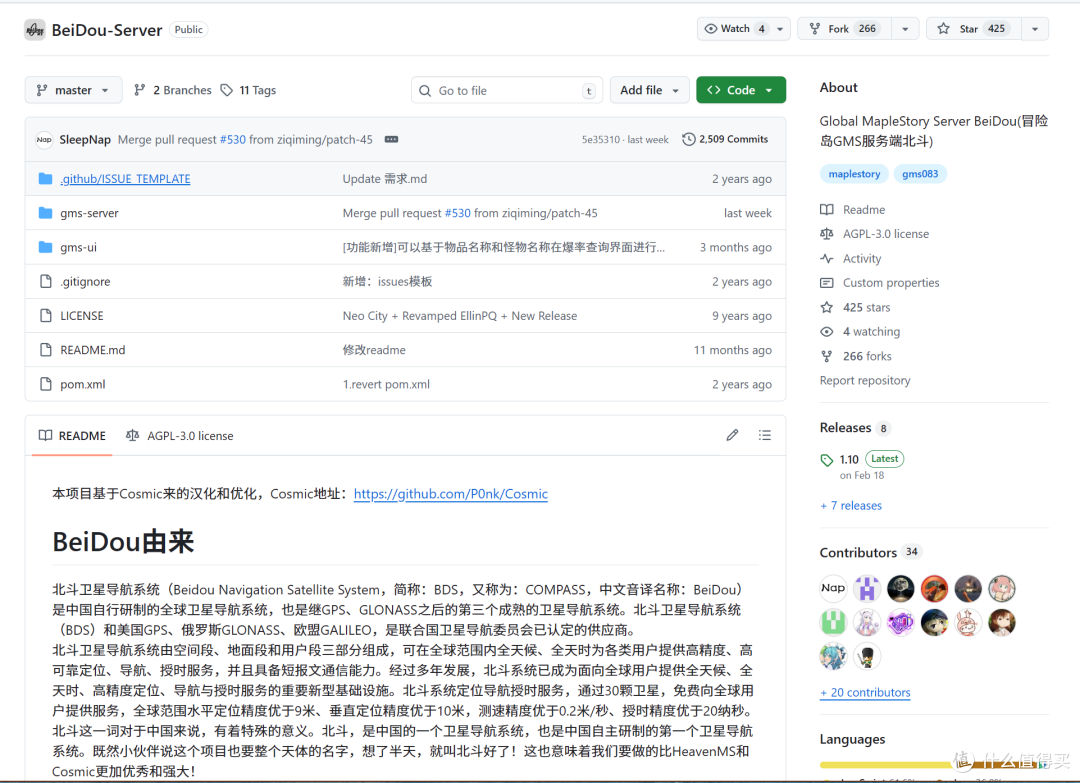1080x783 pixels.
Task: Click the SleepNap commit author avatar
Action: click(x=44, y=140)
